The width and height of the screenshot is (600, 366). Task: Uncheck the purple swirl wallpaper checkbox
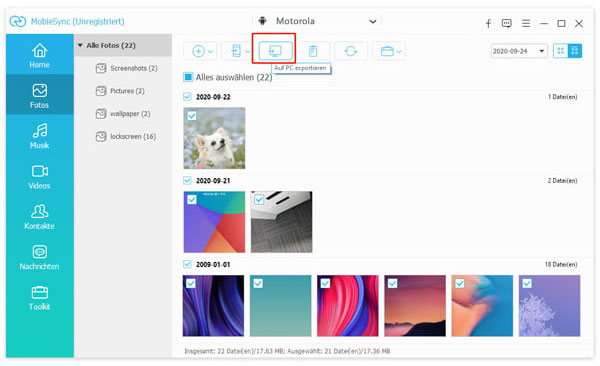(x=191, y=283)
